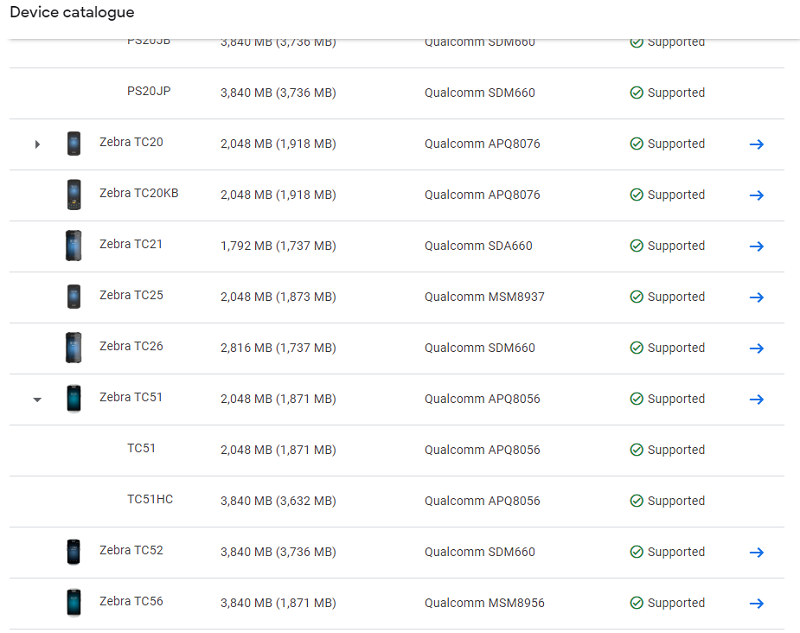This screenshot has width=800, height=633.
Task: Select the Zebra TC52 device name
Action: click(x=131, y=550)
